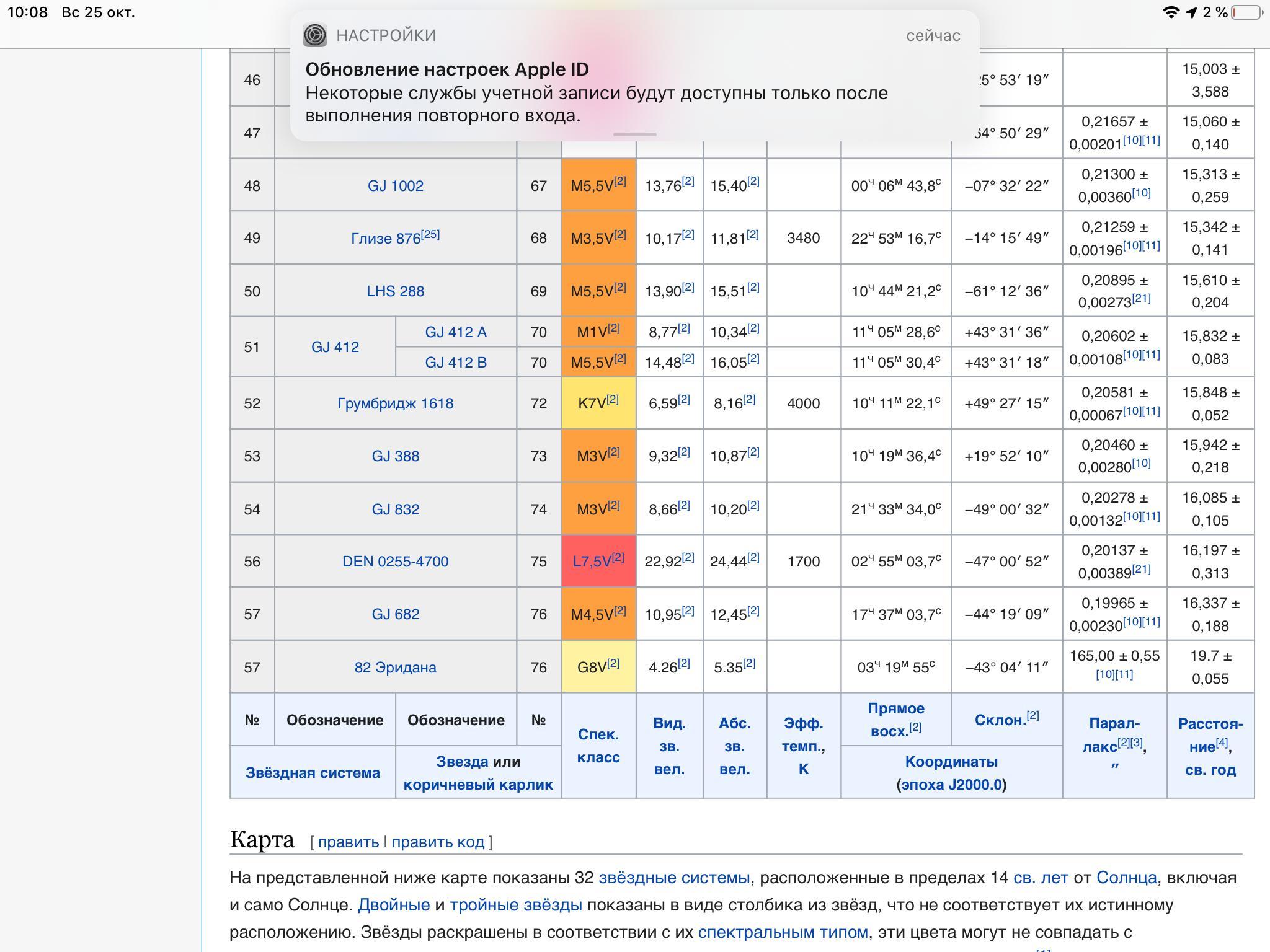This screenshot has width=1270, height=952.
Task: Open the GJ 412 system link
Action: point(335,347)
